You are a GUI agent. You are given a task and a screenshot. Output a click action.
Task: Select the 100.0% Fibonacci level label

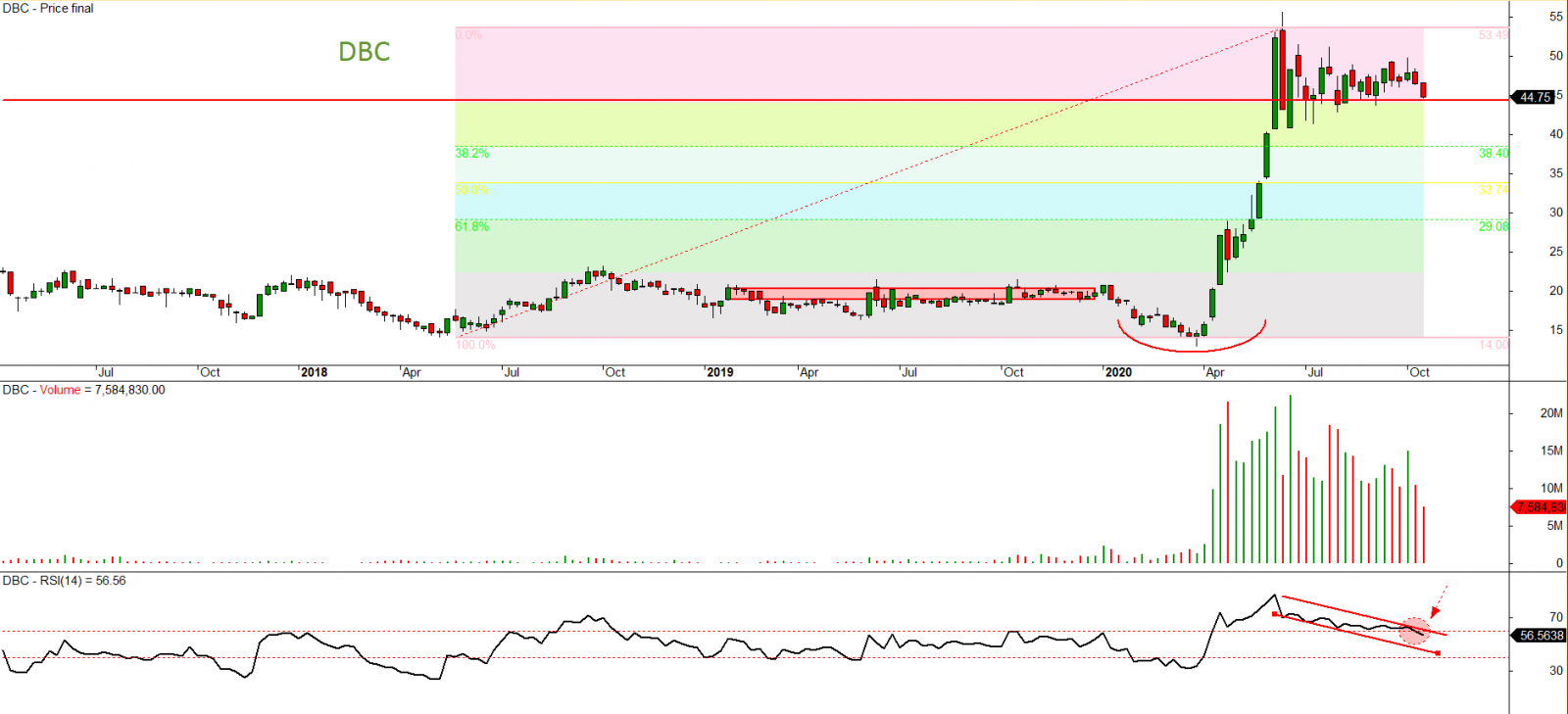click(475, 345)
